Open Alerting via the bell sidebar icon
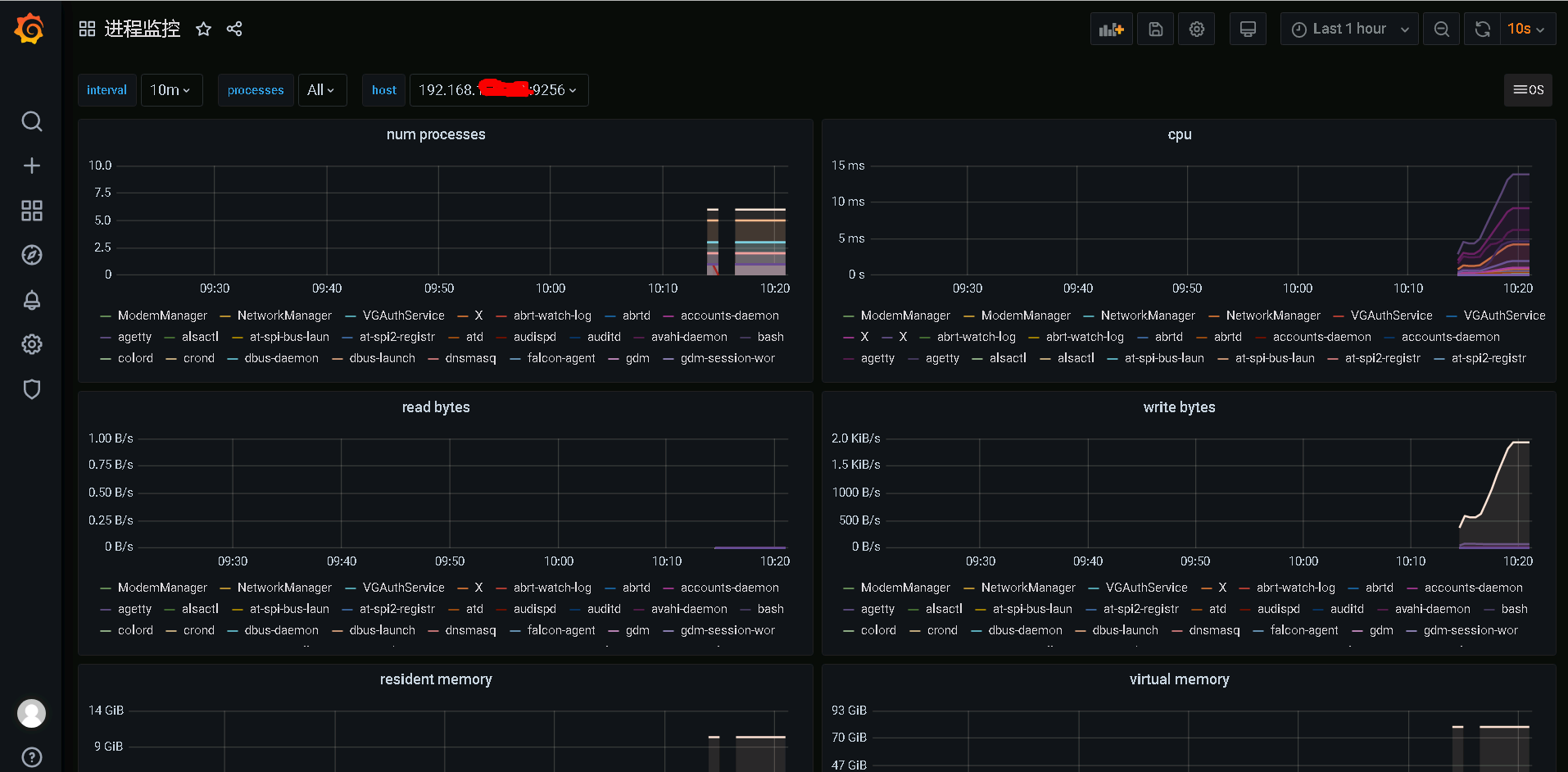Screen dimensions: 1568x772 31,300
